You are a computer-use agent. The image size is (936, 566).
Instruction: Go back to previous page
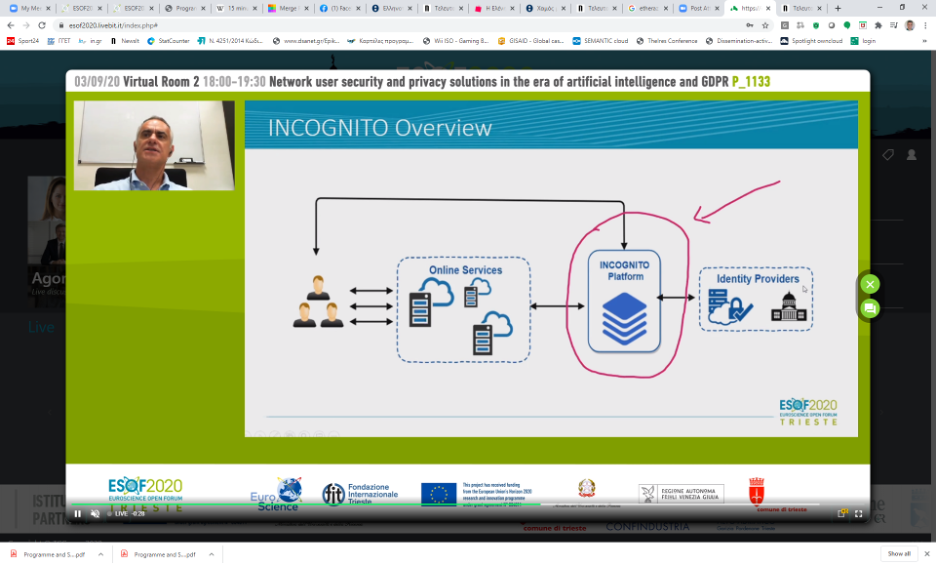[x=11, y=25]
